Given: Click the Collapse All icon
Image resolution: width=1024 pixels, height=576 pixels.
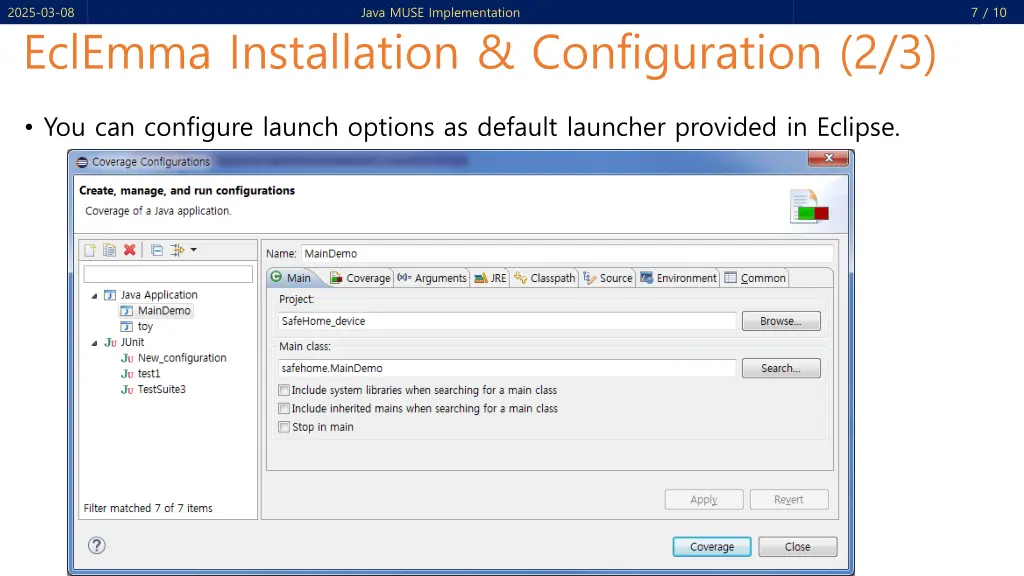Looking at the screenshot, I should (x=157, y=250).
